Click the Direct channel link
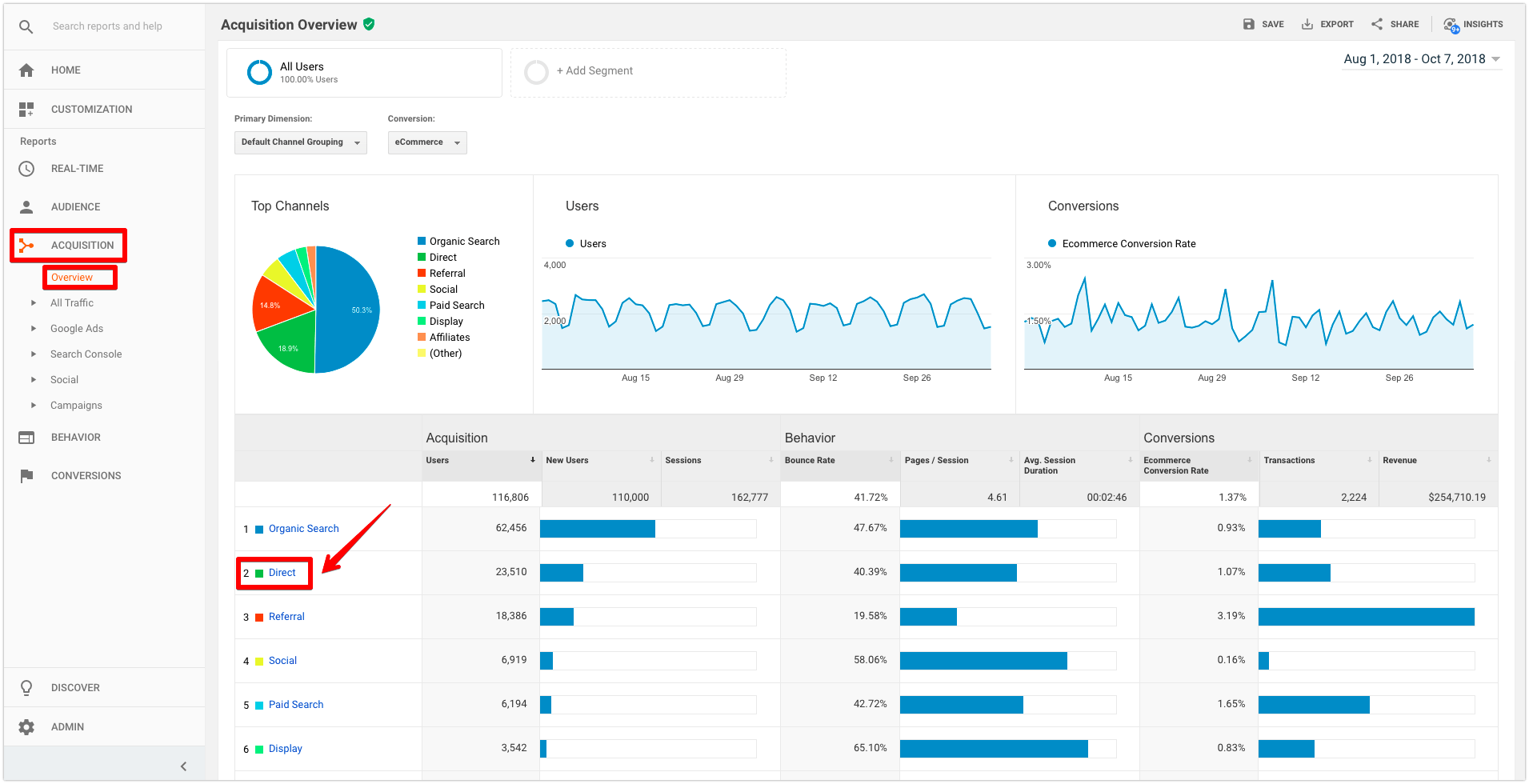Image resolution: width=1529 pixels, height=784 pixels. (282, 573)
